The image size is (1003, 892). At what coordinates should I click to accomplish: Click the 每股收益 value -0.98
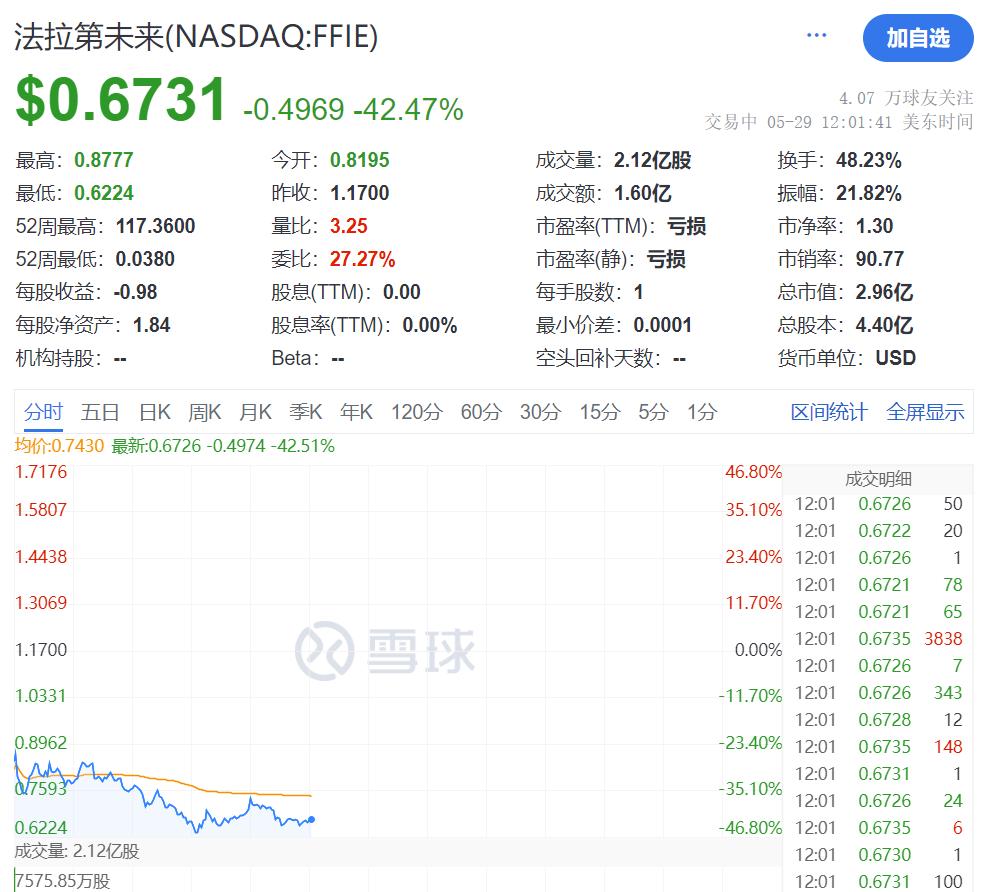coord(136,292)
